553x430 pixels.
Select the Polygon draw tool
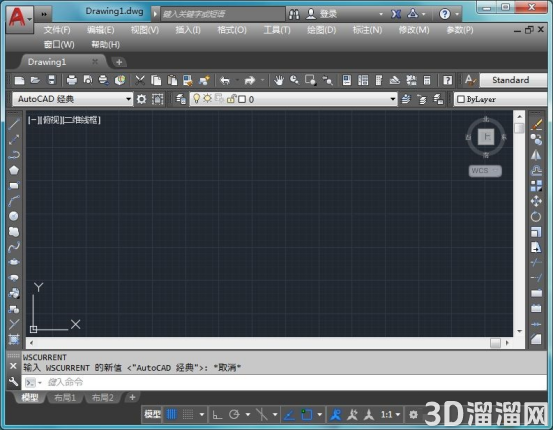[x=14, y=170]
